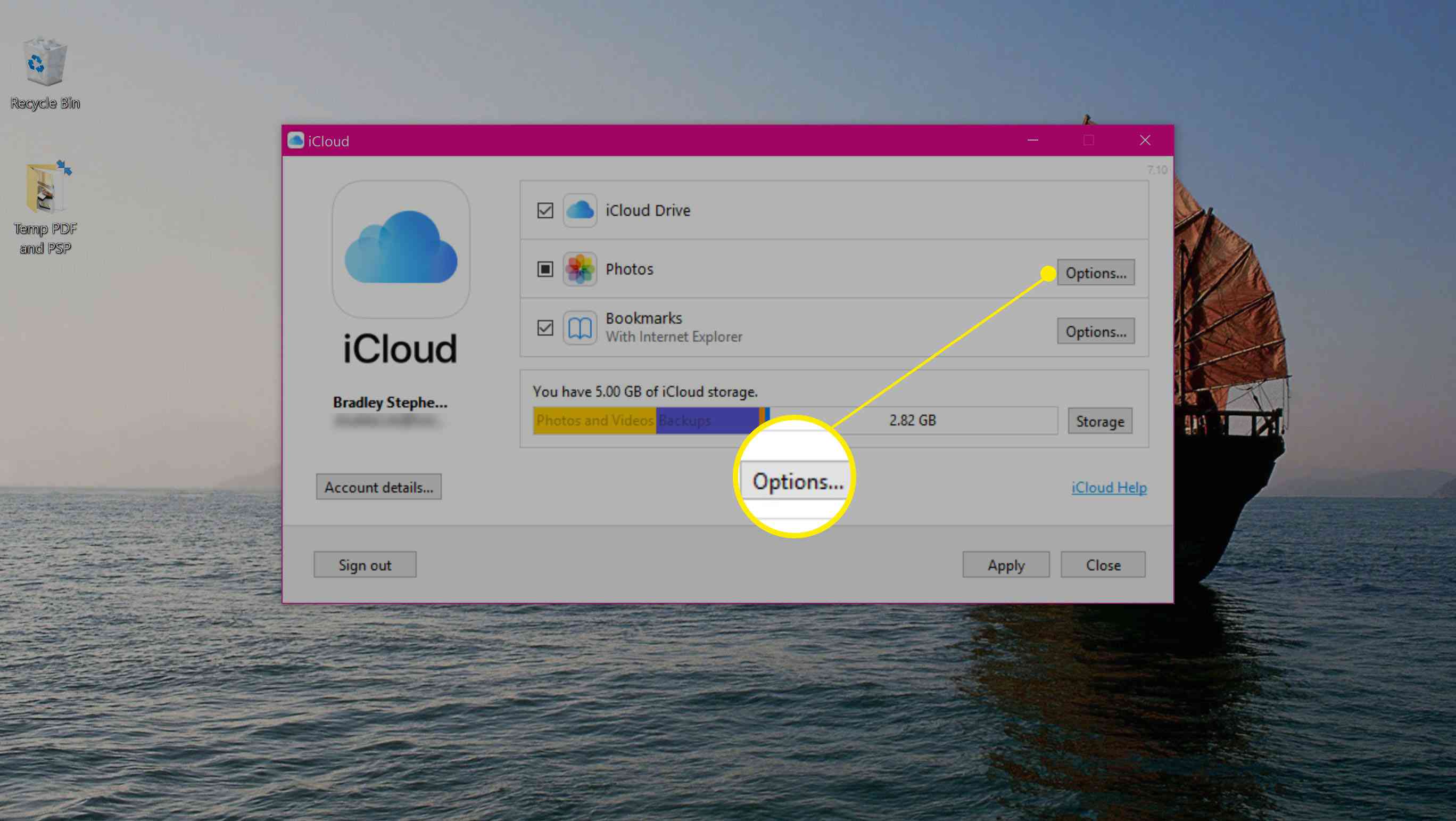Screen dimensions: 1456x821
Task: Click the Backups storage segment
Action: coord(707,421)
